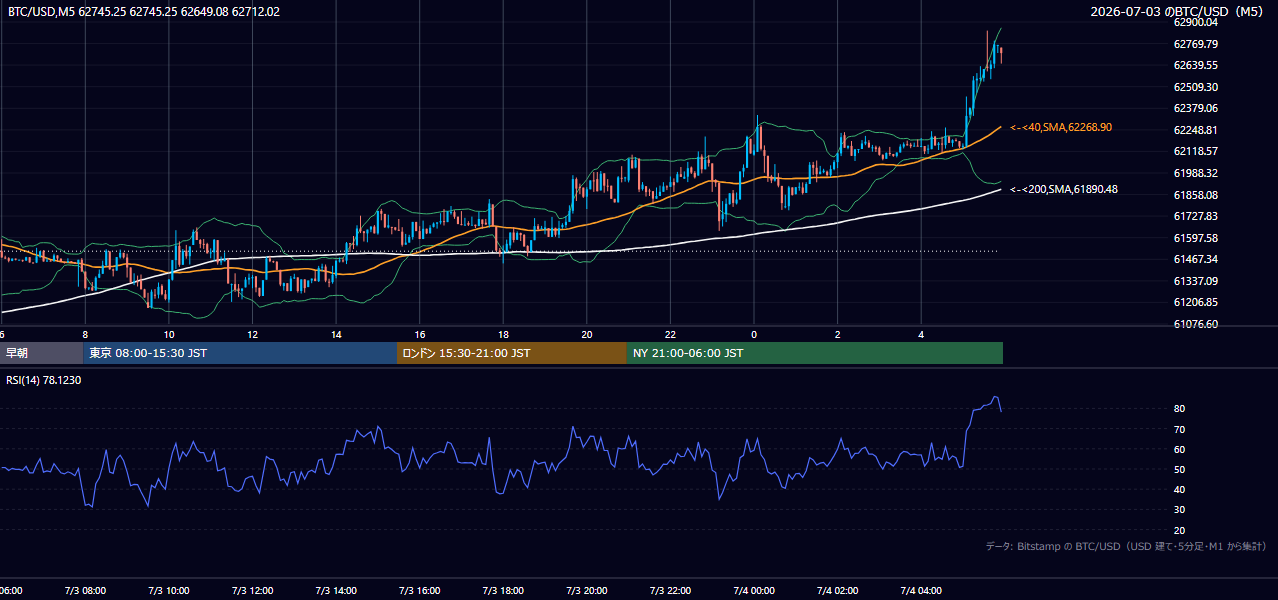Click hour label 22 under price chart
The width and height of the screenshot is (1278, 600).
[670, 334]
